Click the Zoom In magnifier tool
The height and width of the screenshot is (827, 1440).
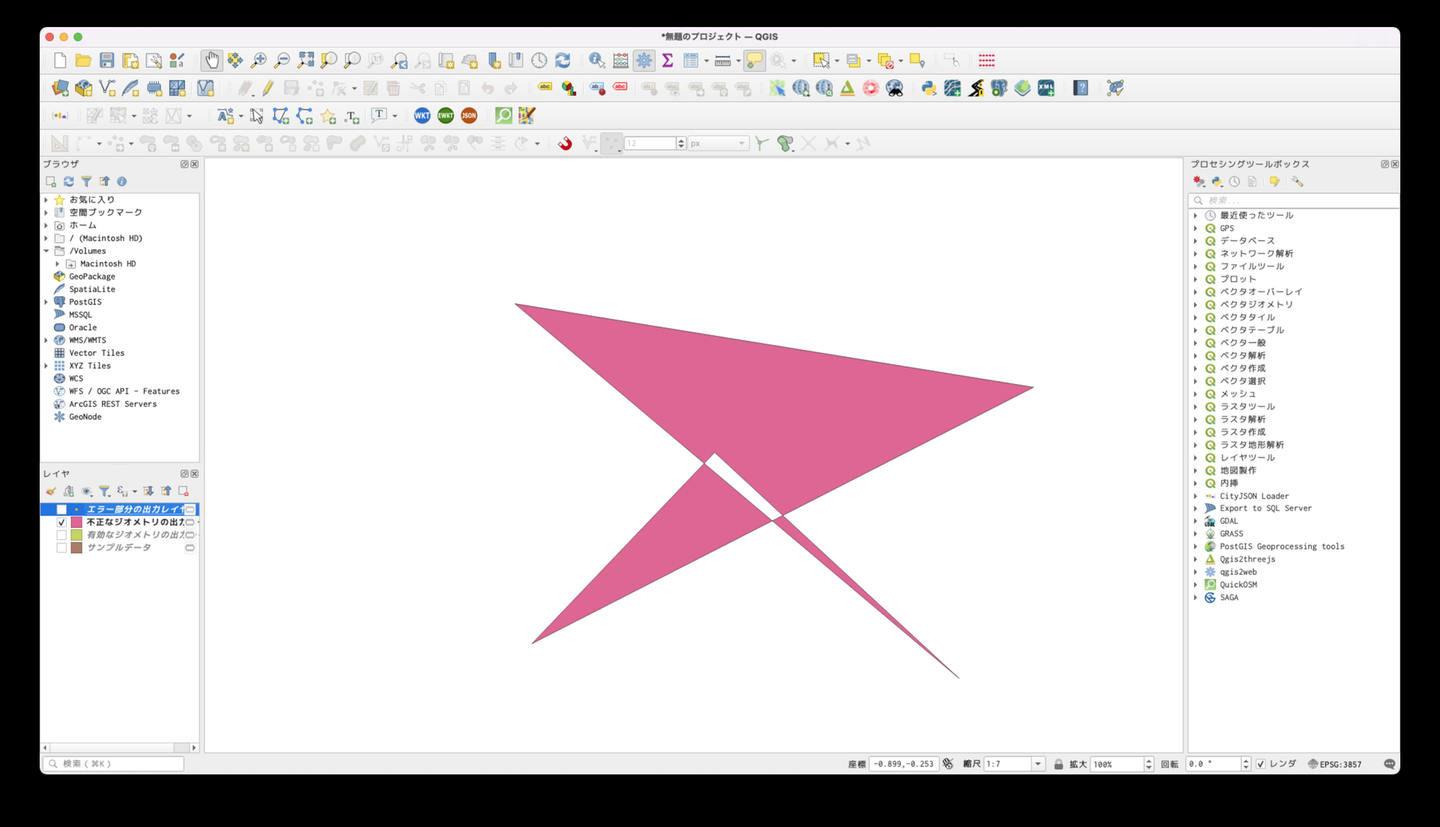click(x=259, y=61)
